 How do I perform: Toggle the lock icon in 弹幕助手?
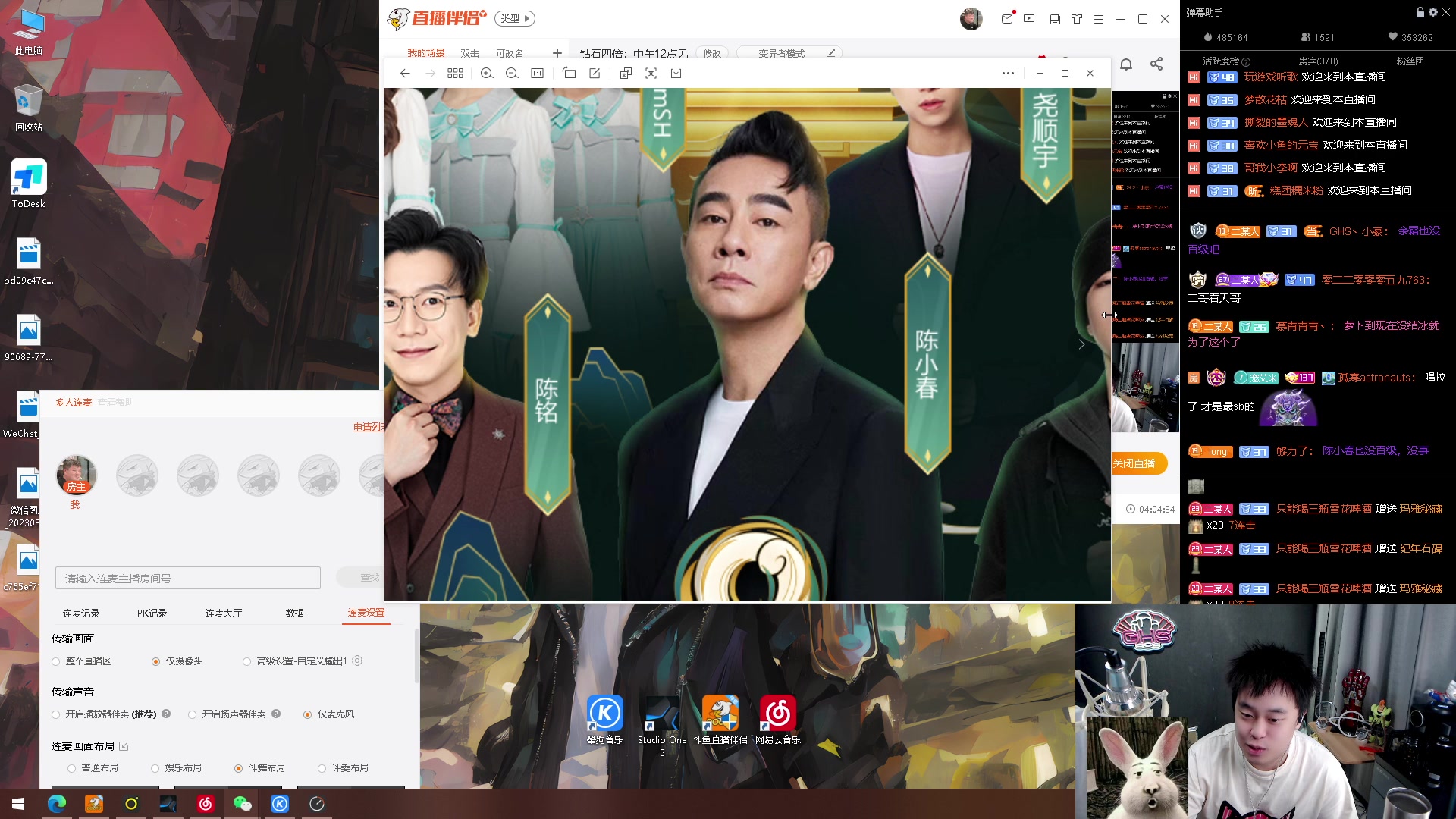[x=1420, y=12]
